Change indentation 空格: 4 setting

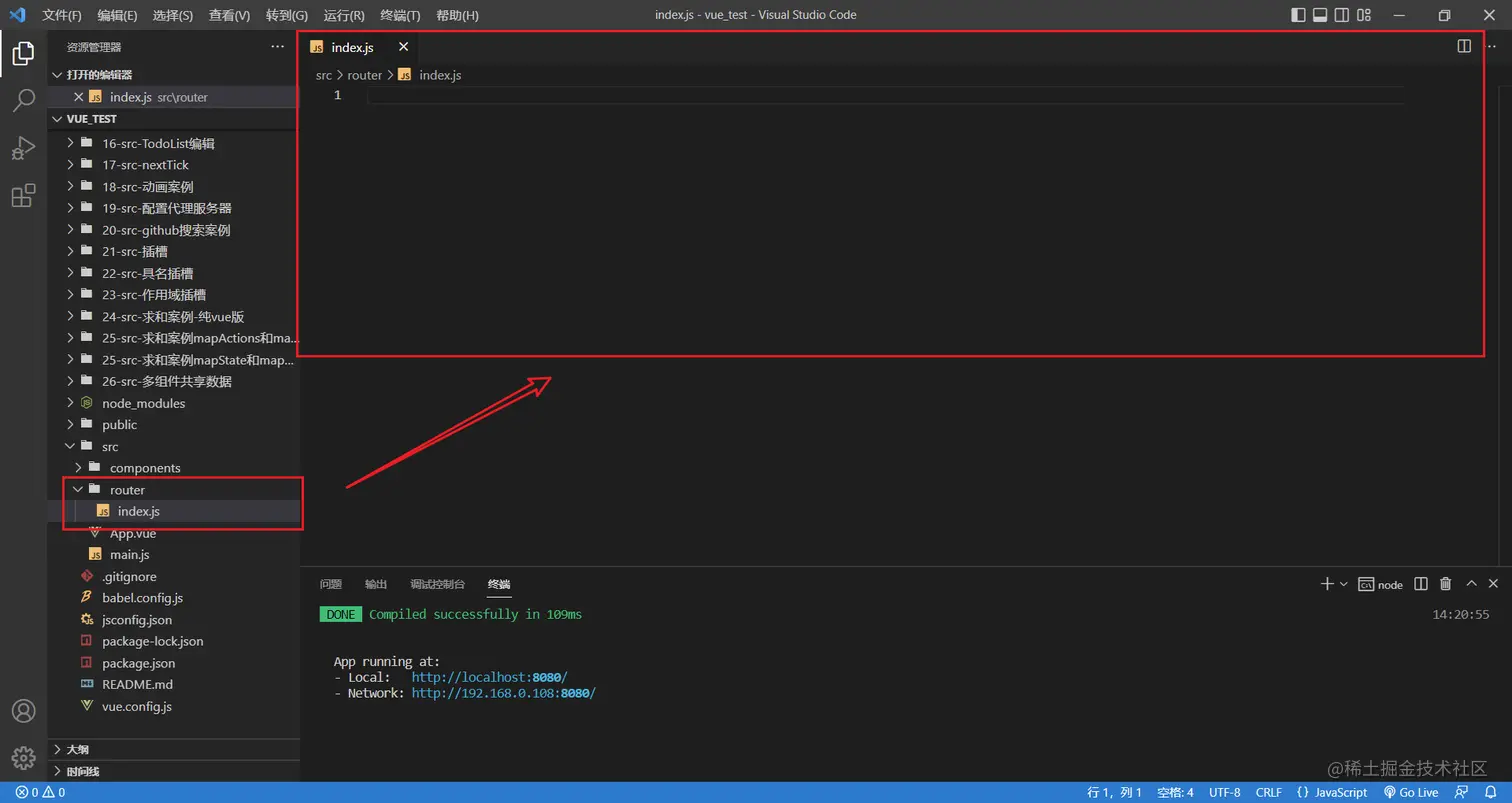tap(1175, 792)
